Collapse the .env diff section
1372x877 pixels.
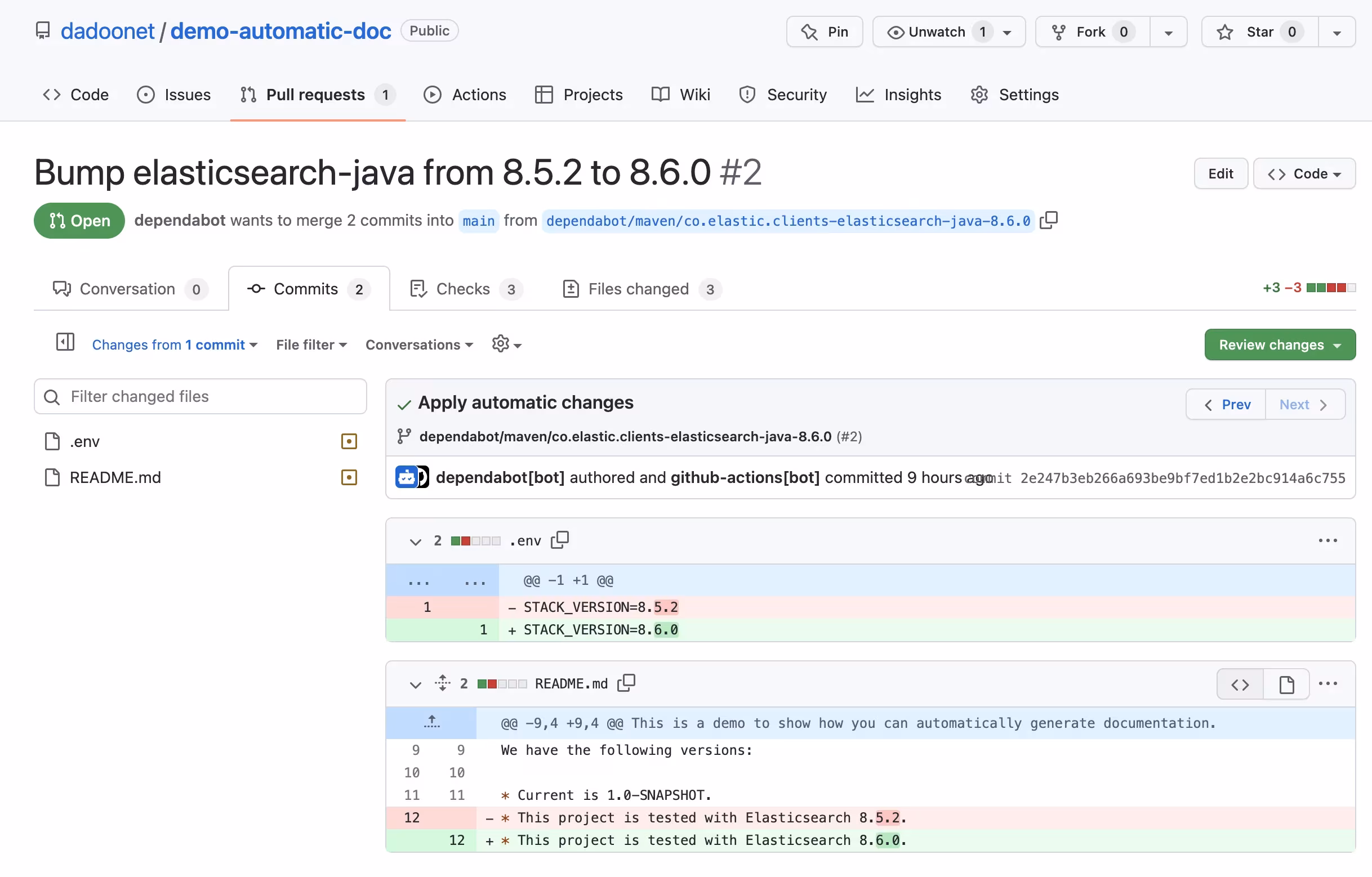(415, 541)
